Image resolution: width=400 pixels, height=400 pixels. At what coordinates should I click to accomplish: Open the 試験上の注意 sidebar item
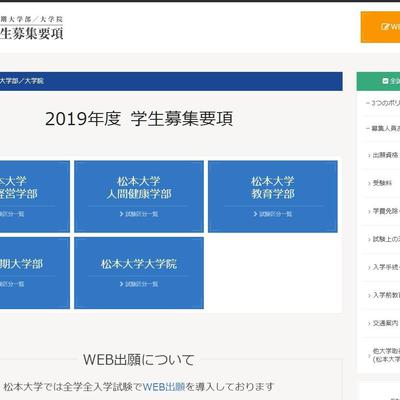383,239
